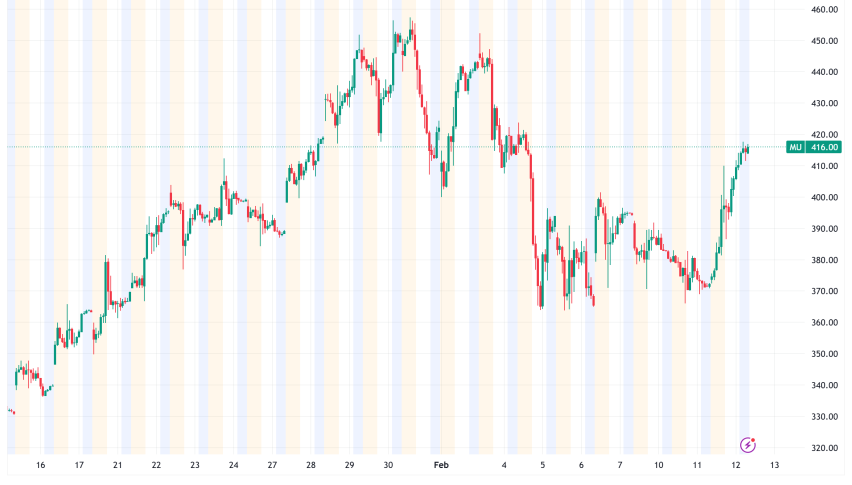Select date 7 on the time axis

click(x=620, y=466)
